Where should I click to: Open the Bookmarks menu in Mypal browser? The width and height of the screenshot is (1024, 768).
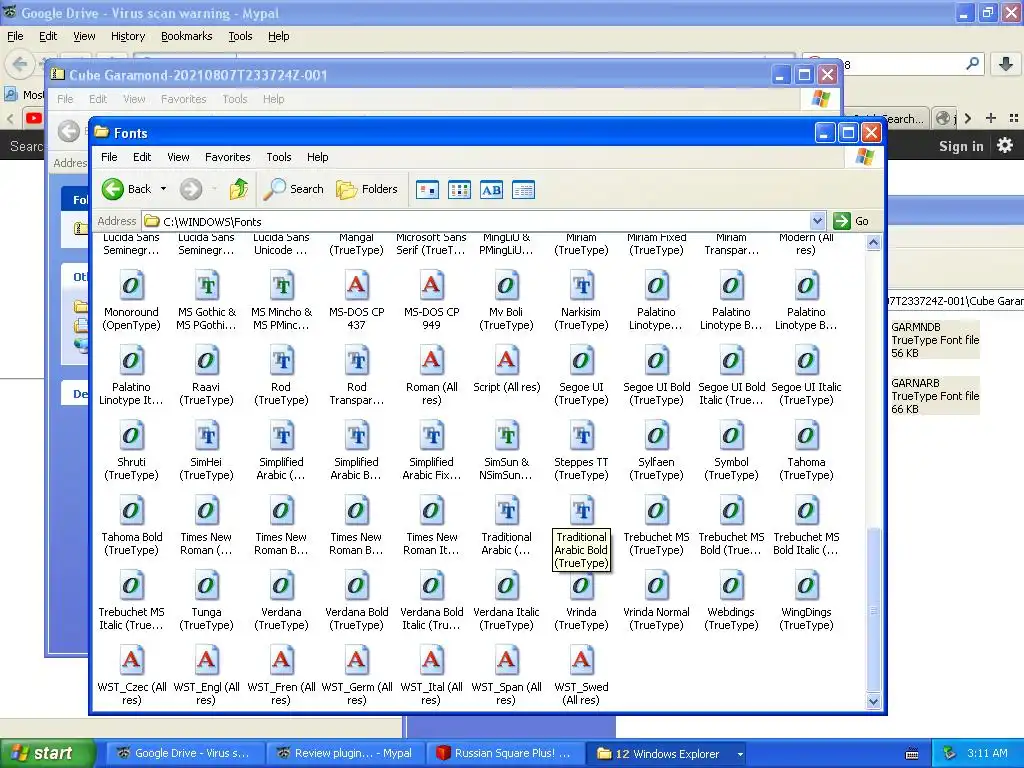coord(187,36)
